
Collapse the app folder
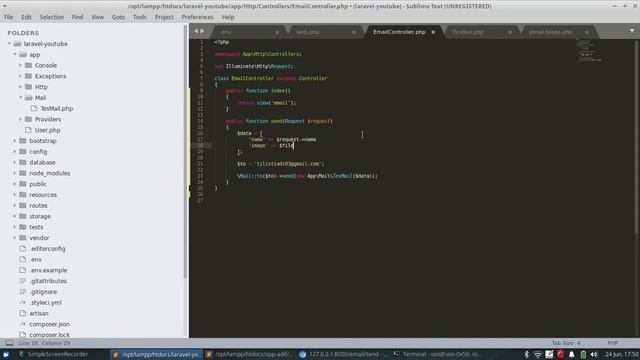[x=15, y=54]
